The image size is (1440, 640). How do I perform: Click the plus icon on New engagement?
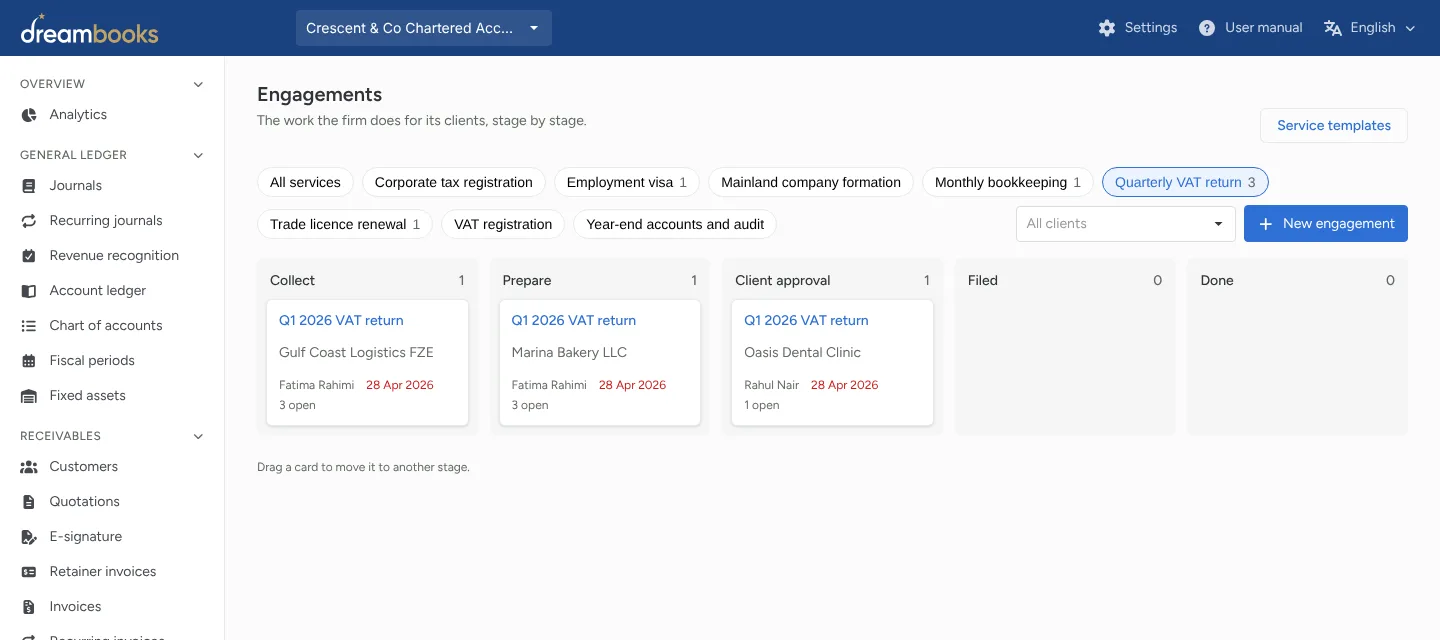[x=1265, y=224]
